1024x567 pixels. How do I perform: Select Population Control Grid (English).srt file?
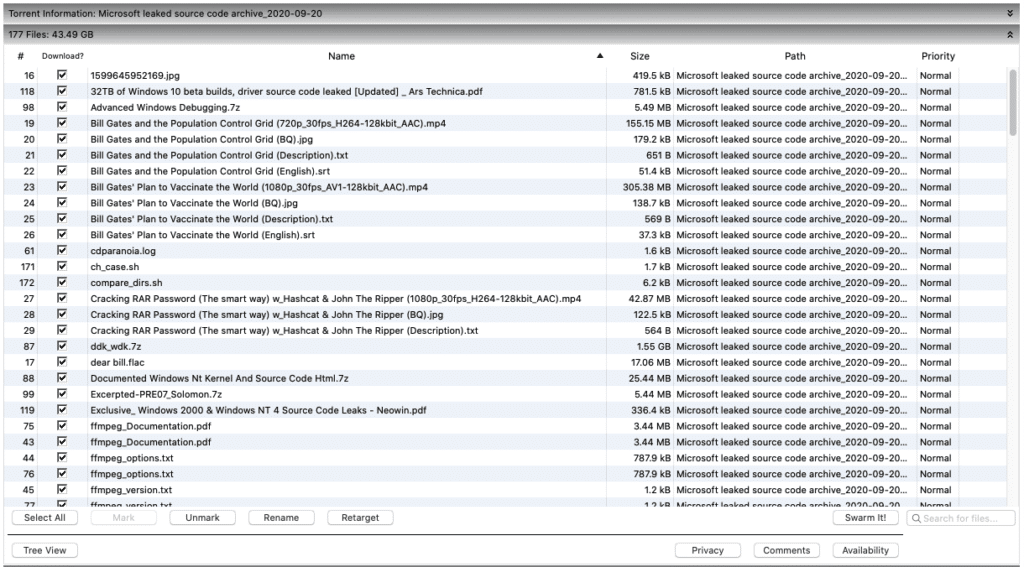coord(210,171)
